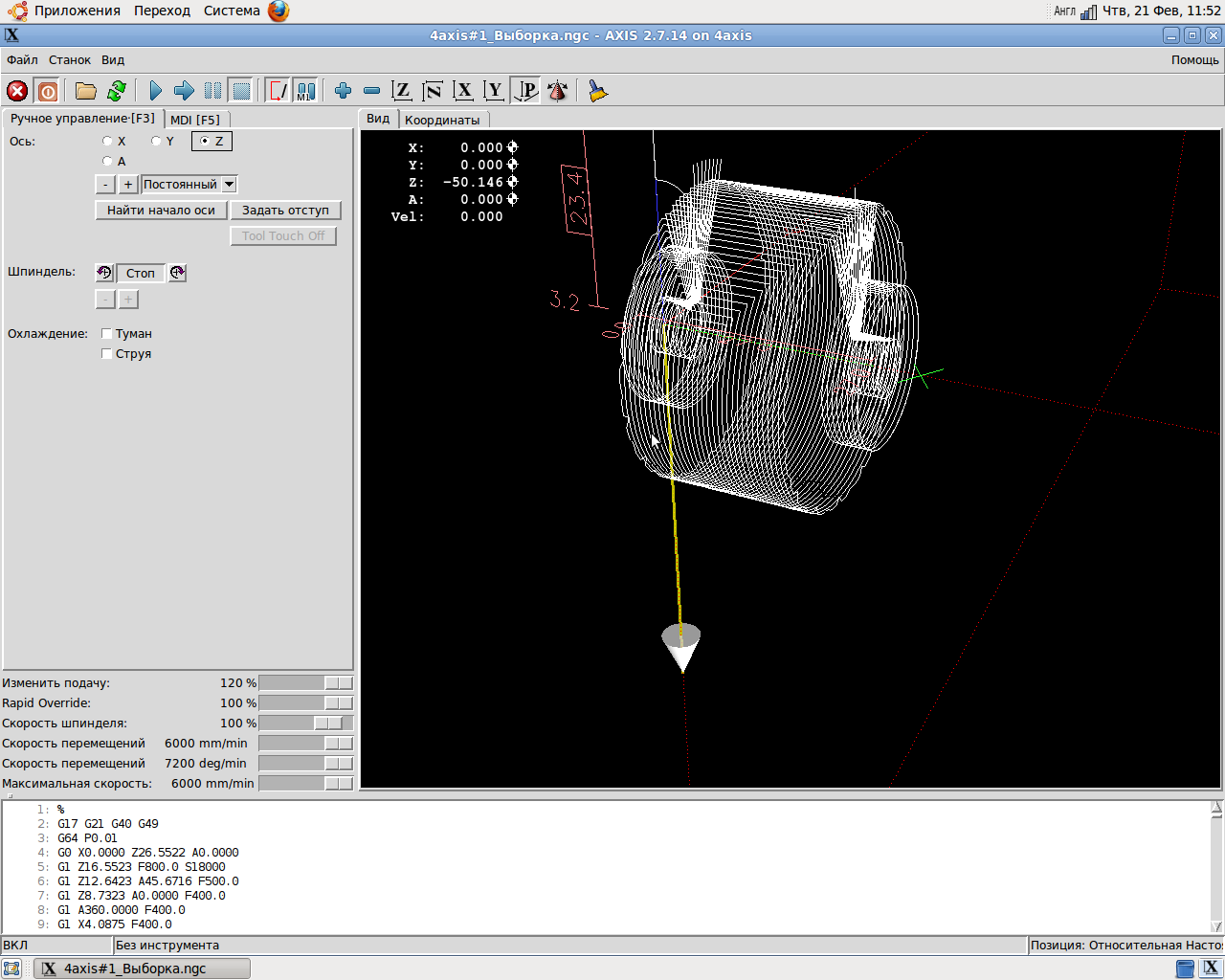
Task: Click spindle Стоп button
Action: pos(141,274)
